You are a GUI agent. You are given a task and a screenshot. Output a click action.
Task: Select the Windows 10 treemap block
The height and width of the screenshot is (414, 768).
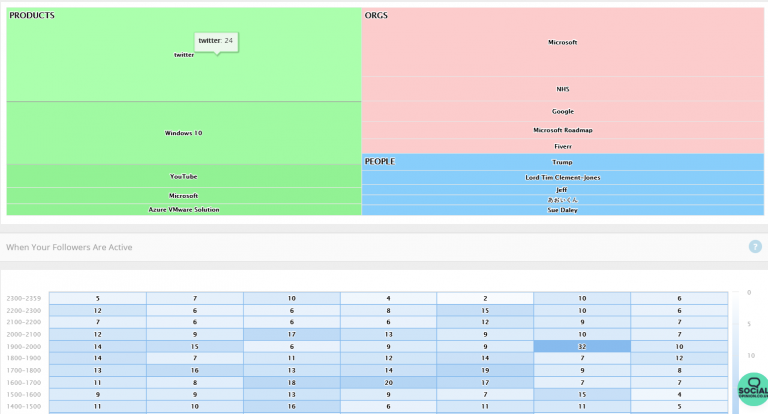pyautogui.click(x=184, y=133)
